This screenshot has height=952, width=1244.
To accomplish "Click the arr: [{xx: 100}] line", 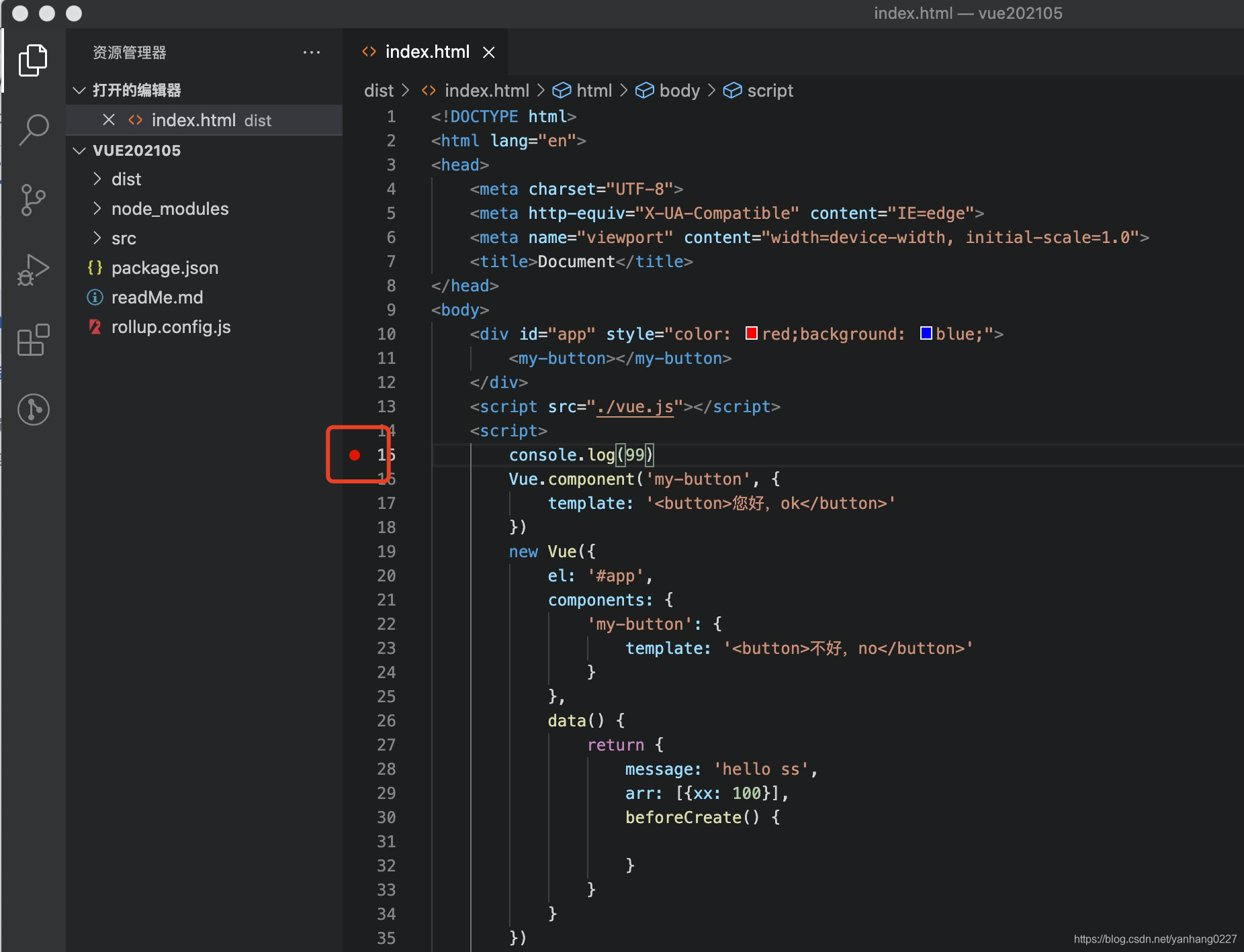I will pos(707,794).
